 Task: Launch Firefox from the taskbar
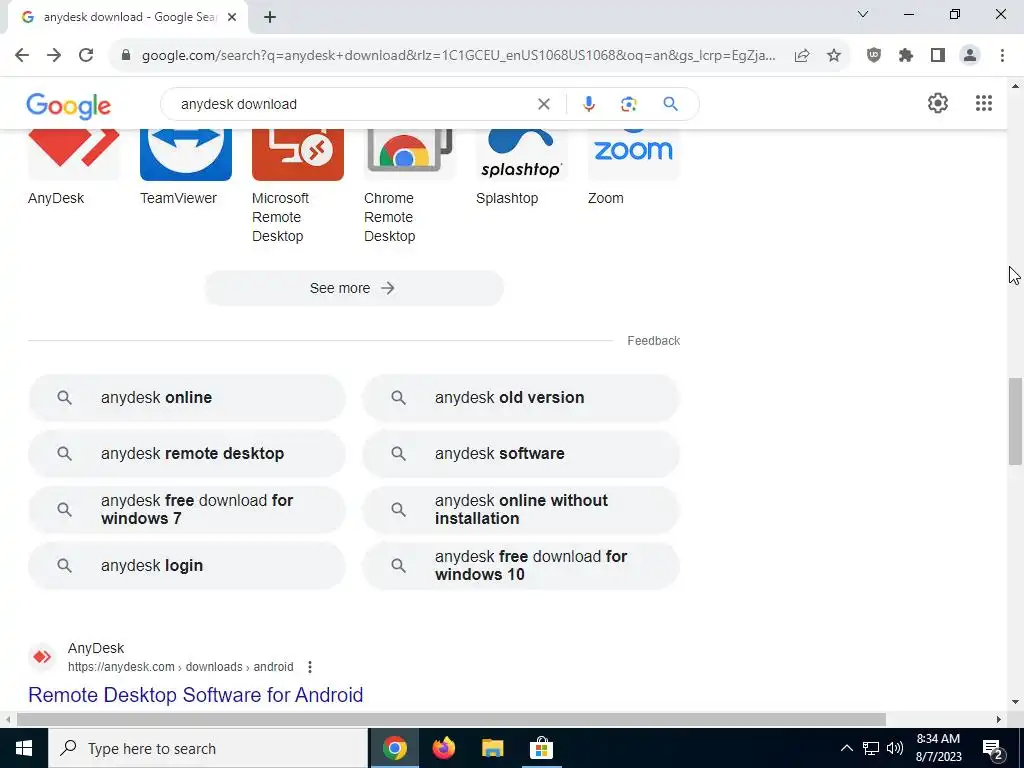(x=443, y=748)
